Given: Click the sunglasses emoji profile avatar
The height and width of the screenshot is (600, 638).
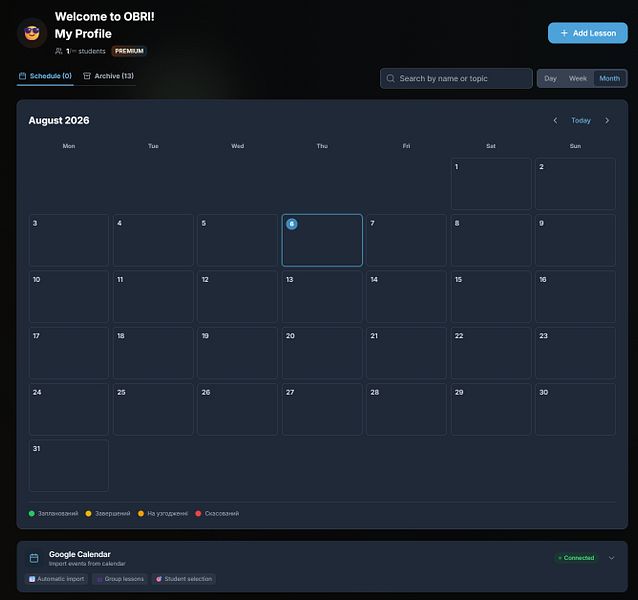Looking at the screenshot, I should (x=32, y=33).
